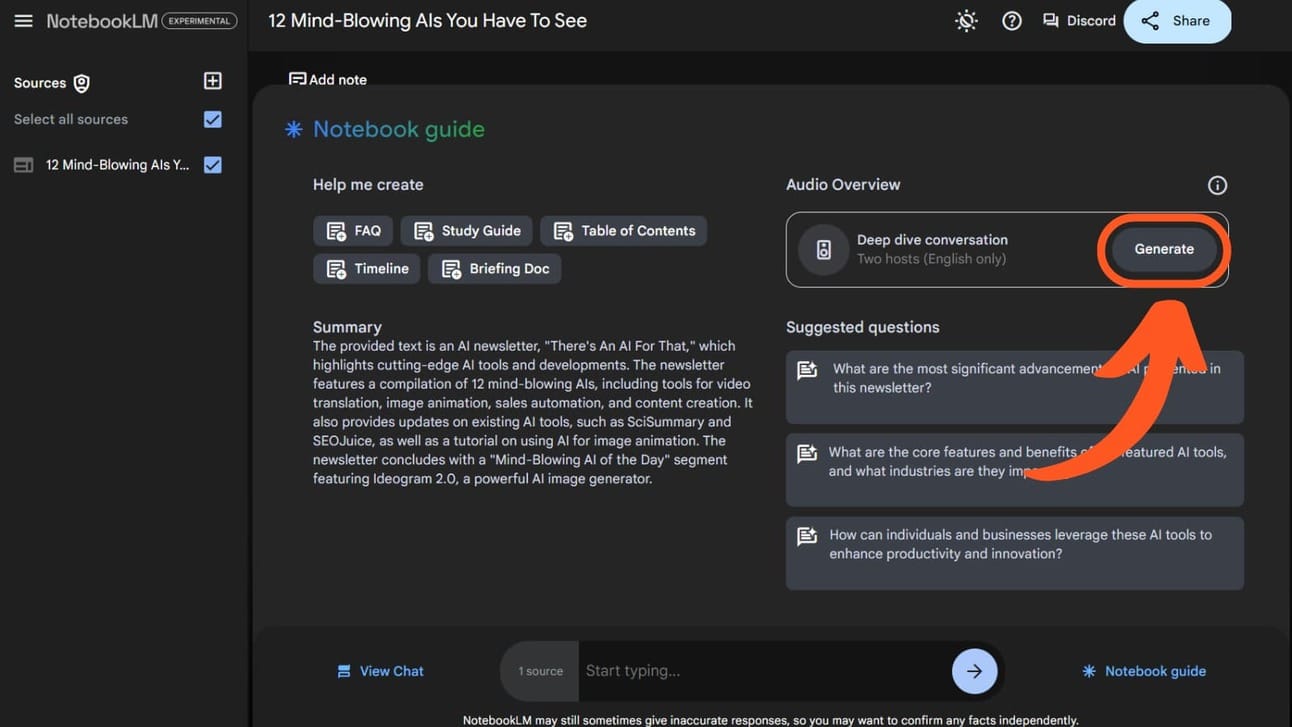Send the message with the arrow button
Screen dimensions: 1292x727
coord(974,671)
